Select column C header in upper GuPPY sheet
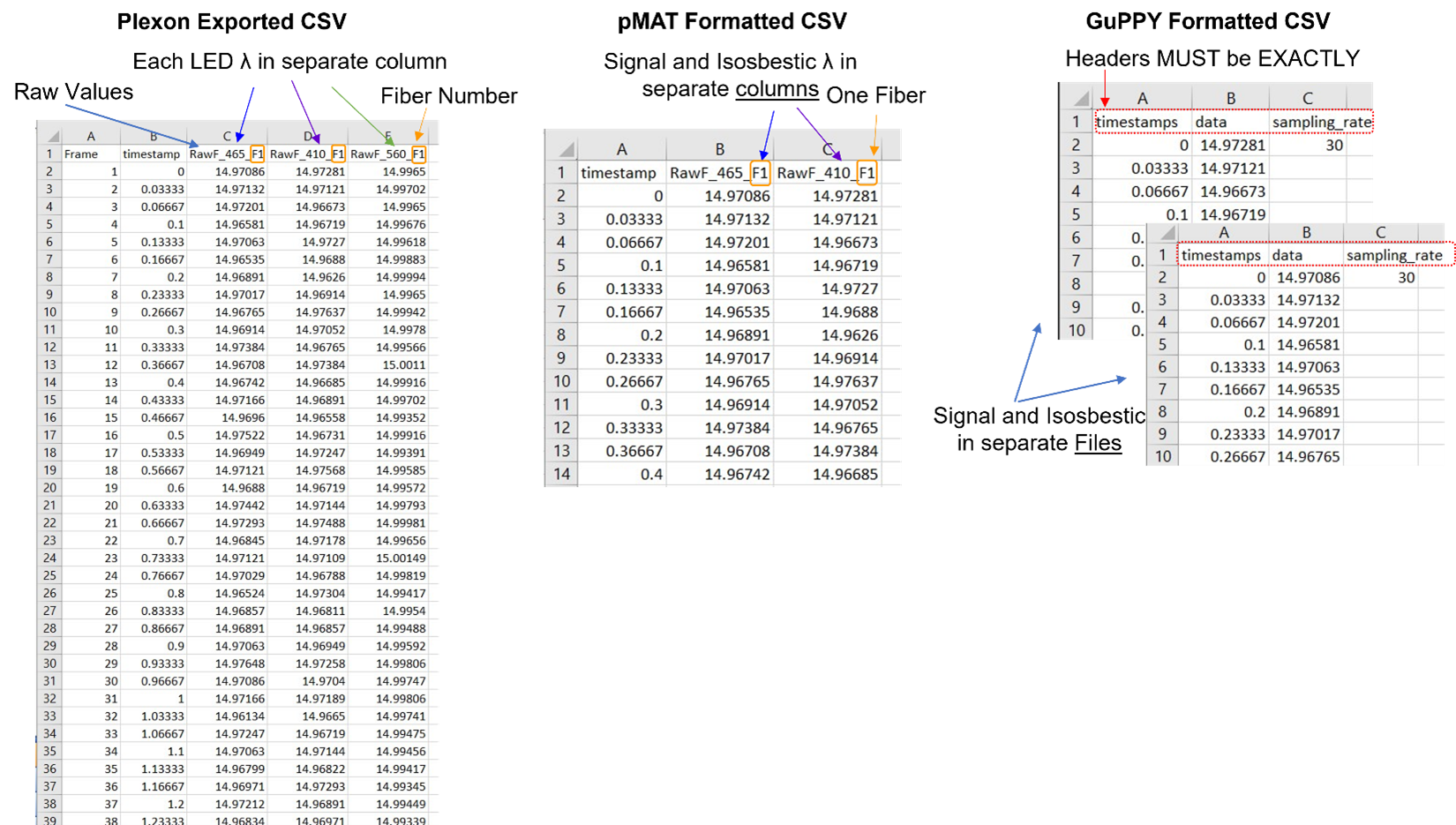The height and width of the screenshot is (825, 1456). pyautogui.click(x=1308, y=98)
